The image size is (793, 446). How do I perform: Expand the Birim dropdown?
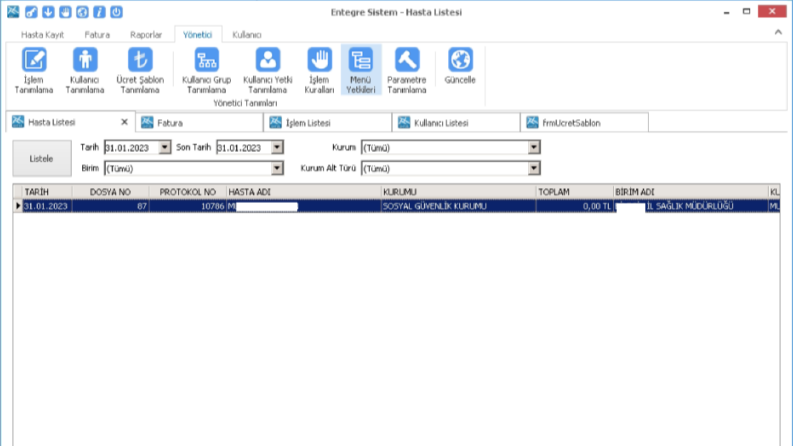(x=277, y=168)
